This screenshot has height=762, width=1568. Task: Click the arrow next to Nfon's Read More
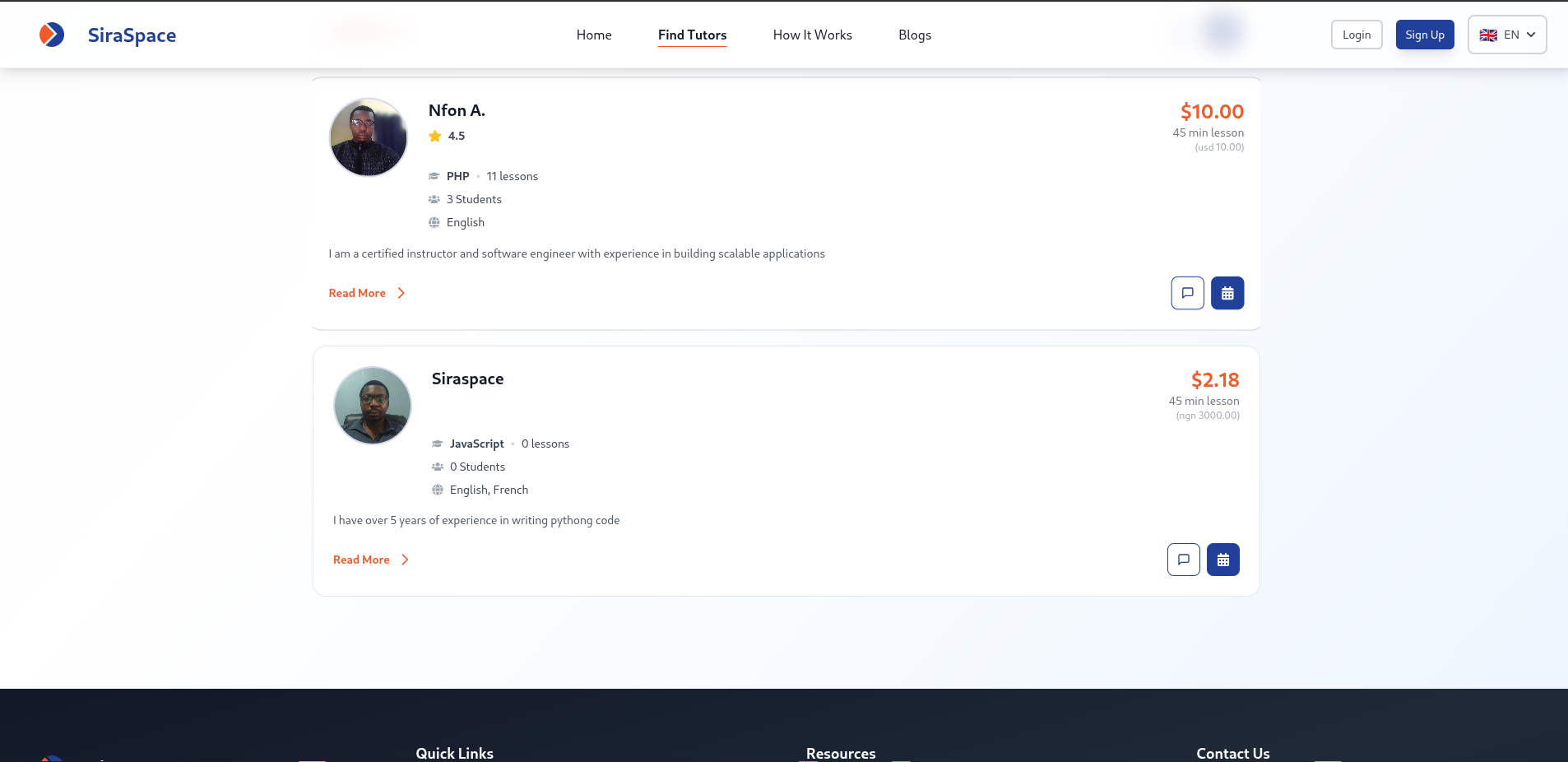click(x=401, y=293)
